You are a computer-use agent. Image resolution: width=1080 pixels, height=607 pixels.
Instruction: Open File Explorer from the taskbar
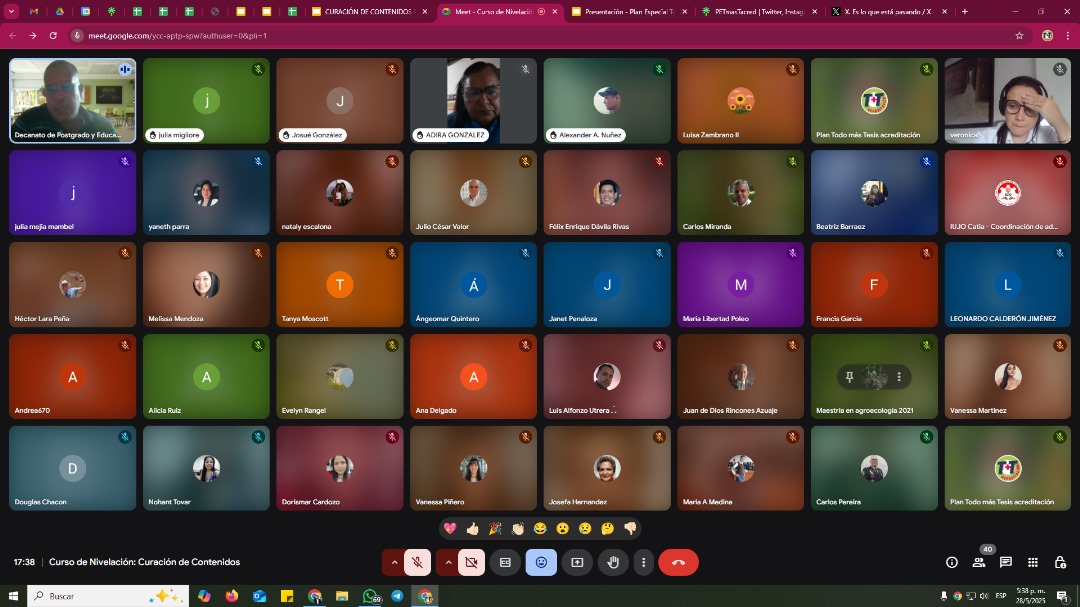[x=342, y=596]
